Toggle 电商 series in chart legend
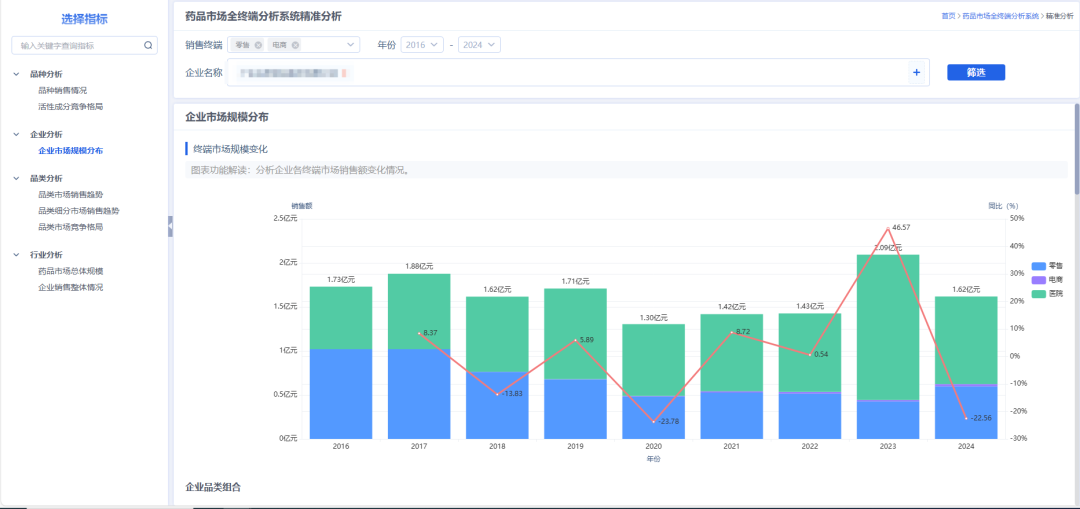This screenshot has height=509, width=1080. pos(1047,280)
